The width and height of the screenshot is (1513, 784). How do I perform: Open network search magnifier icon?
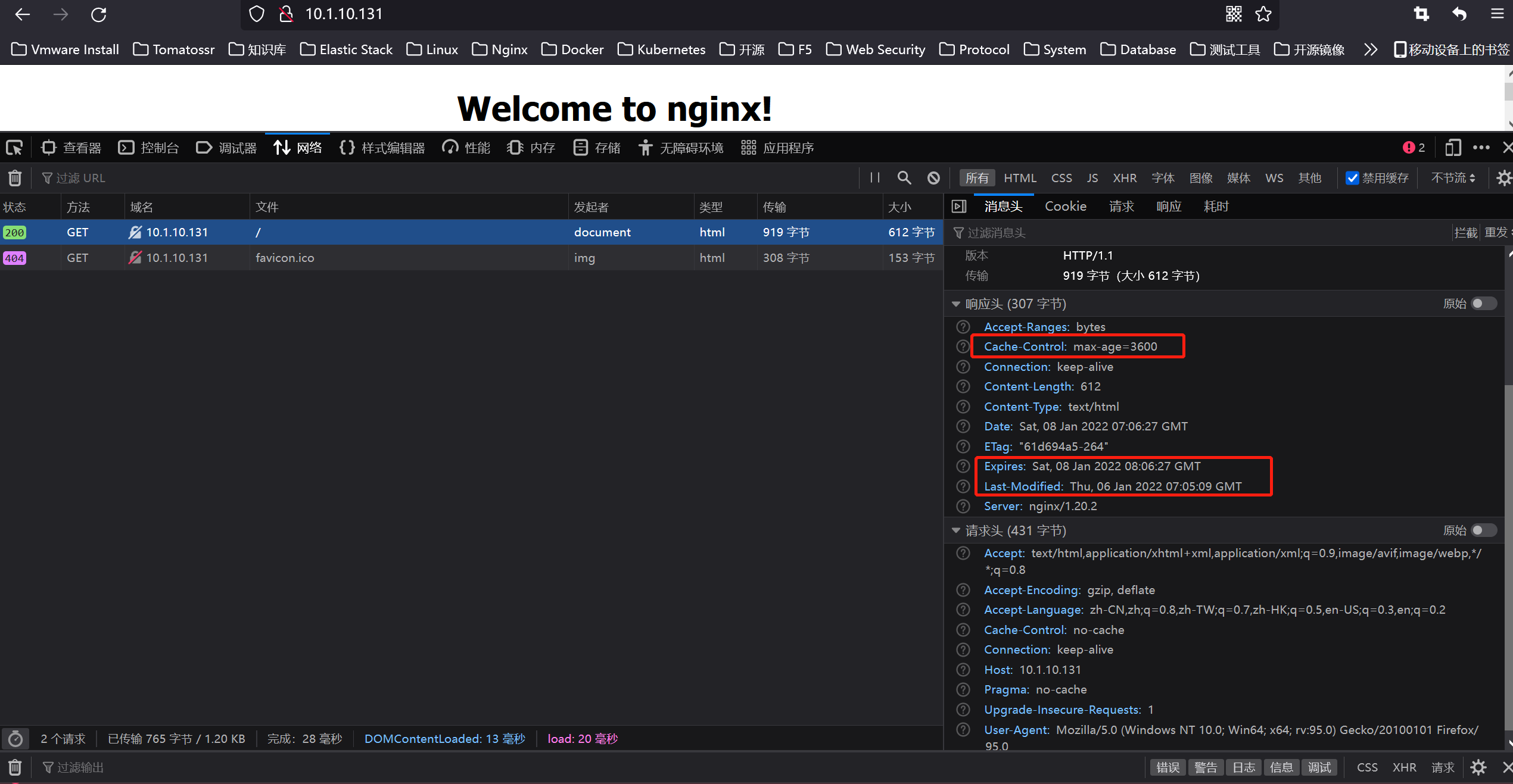pos(904,178)
